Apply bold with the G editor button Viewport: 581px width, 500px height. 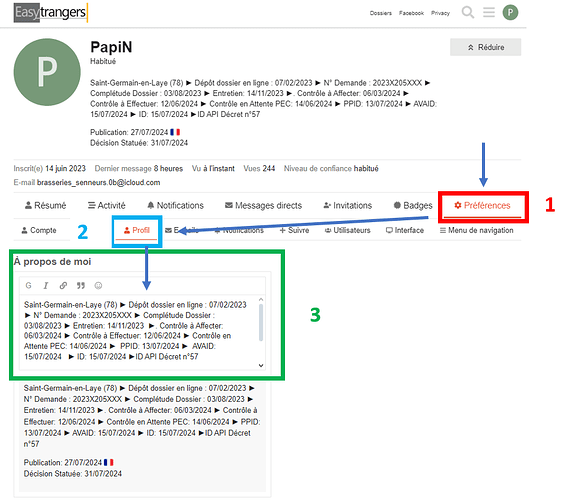click(29, 285)
